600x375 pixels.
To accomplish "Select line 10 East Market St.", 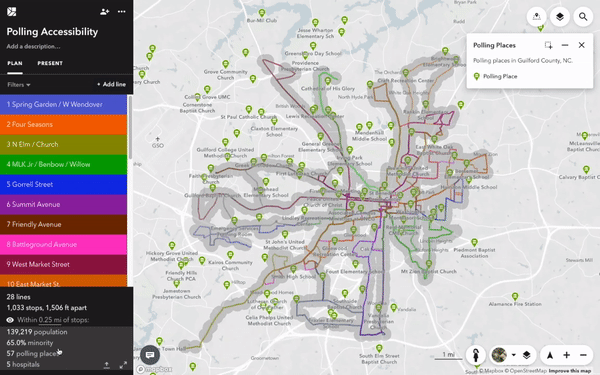I will (63, 281).
